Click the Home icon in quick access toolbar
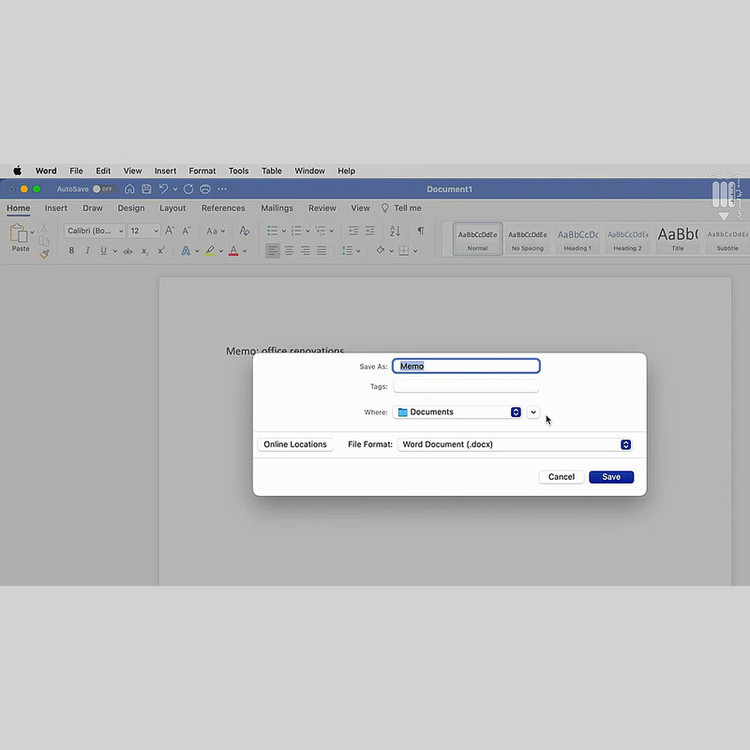The width and height of the screenshot is (750, 750). point(130,189)
